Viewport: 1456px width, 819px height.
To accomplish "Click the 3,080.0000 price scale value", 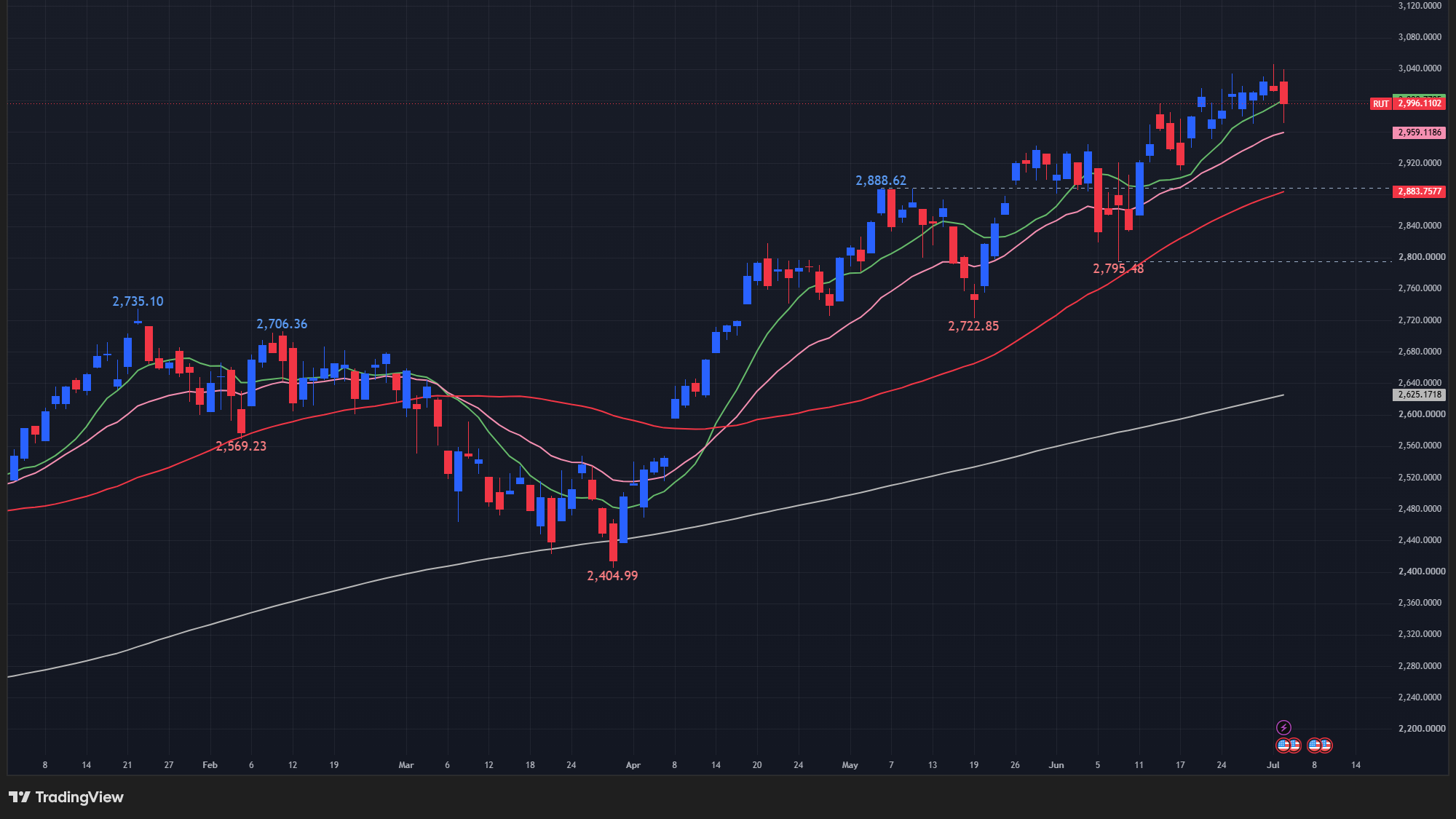I will [x=1420, y=37].
